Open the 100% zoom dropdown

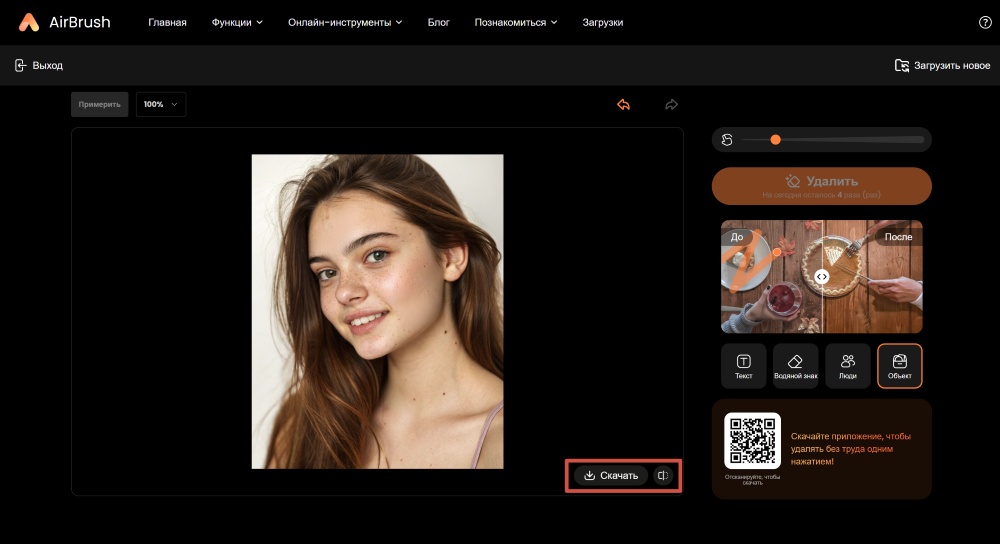click(161, 104)
